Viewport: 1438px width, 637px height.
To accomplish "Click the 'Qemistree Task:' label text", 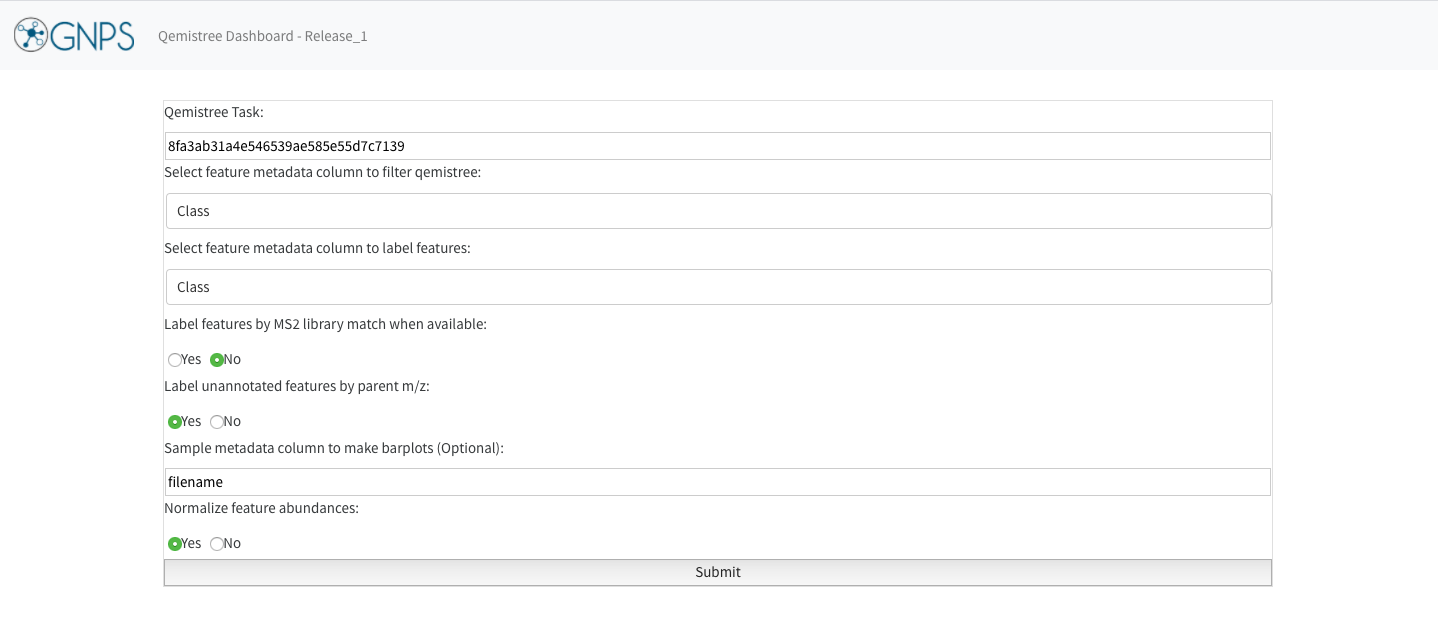I will (x=214, y=112).
